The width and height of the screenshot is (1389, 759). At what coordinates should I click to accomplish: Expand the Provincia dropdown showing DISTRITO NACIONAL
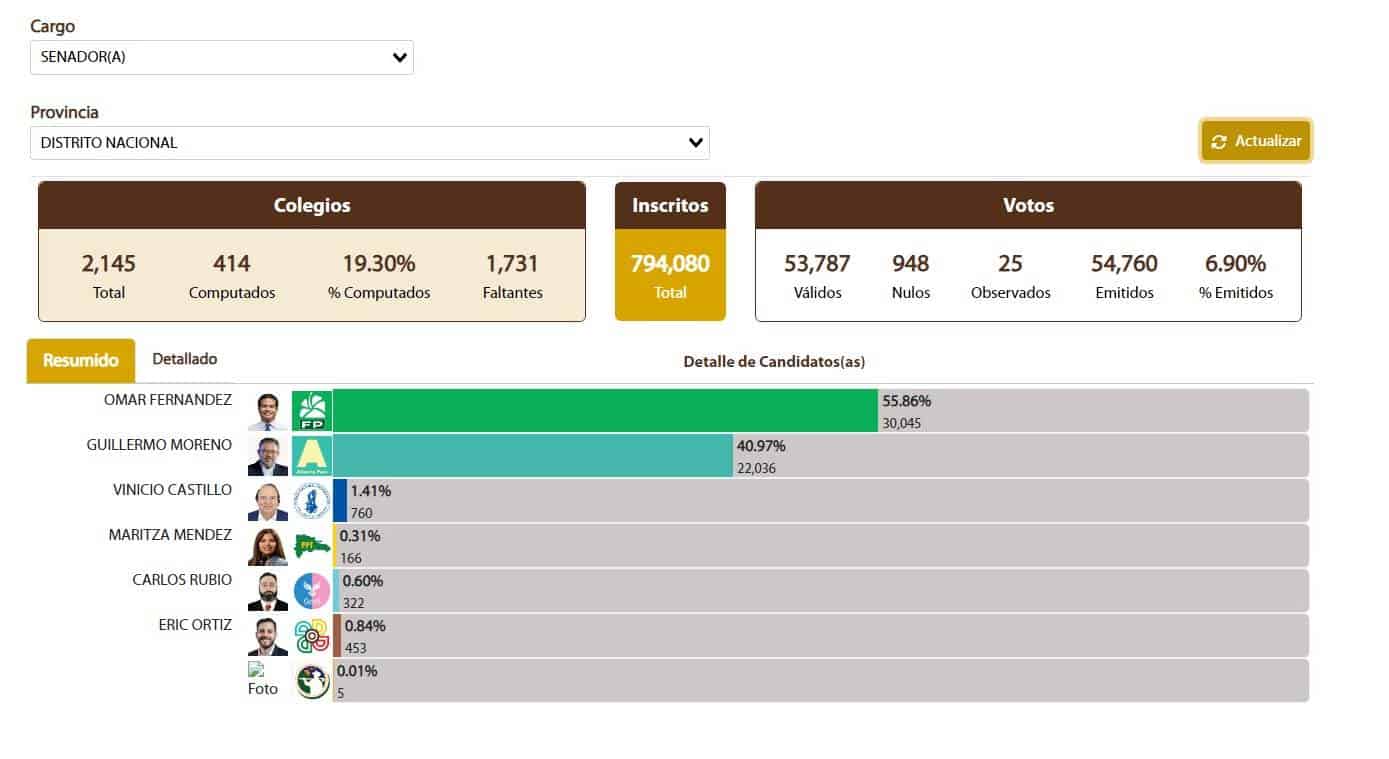coord(369,143)
